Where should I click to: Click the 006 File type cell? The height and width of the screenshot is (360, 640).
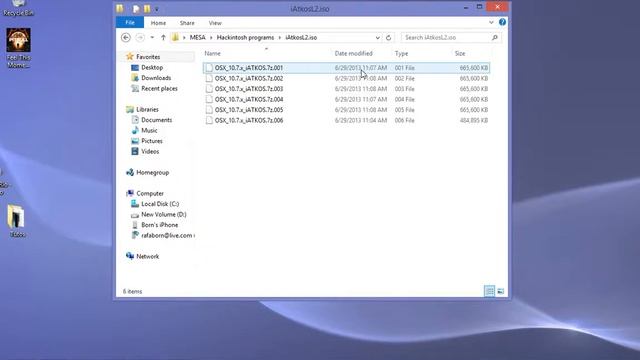(404, 120)
